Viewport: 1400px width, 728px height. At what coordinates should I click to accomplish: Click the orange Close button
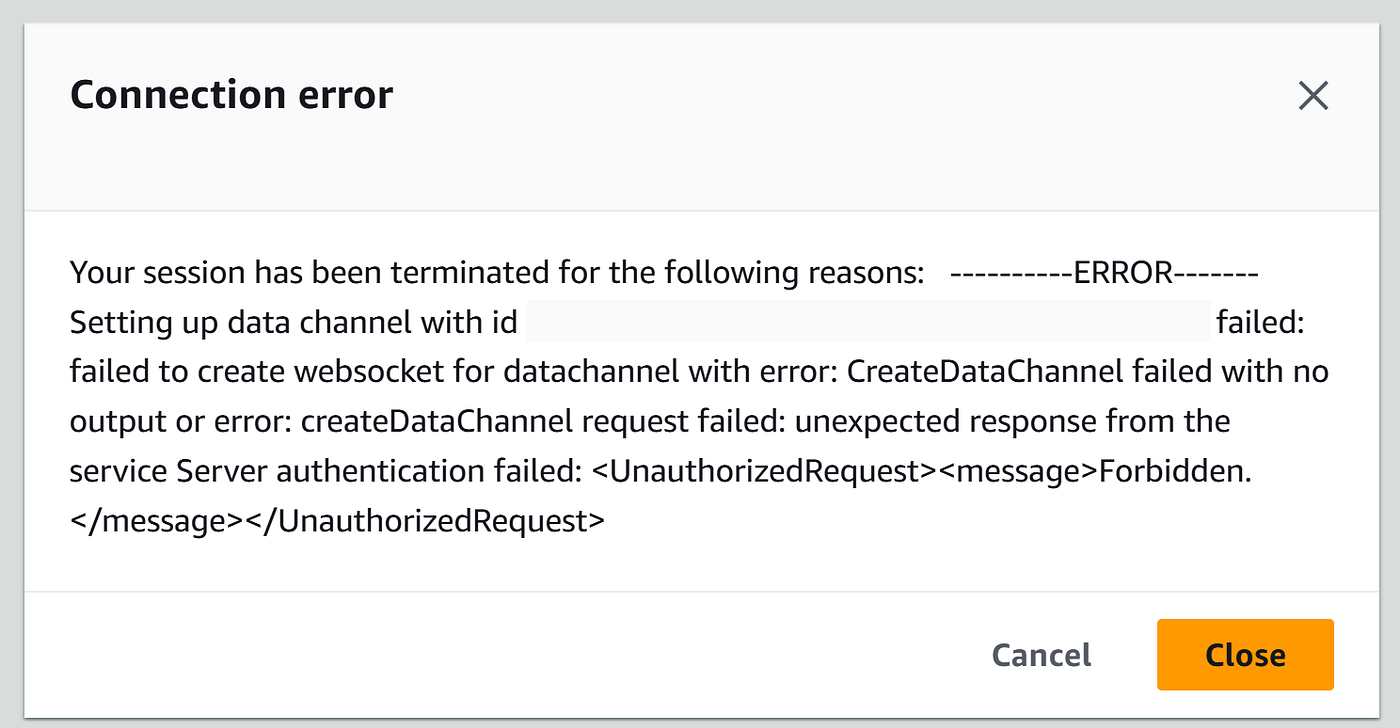1245,655
